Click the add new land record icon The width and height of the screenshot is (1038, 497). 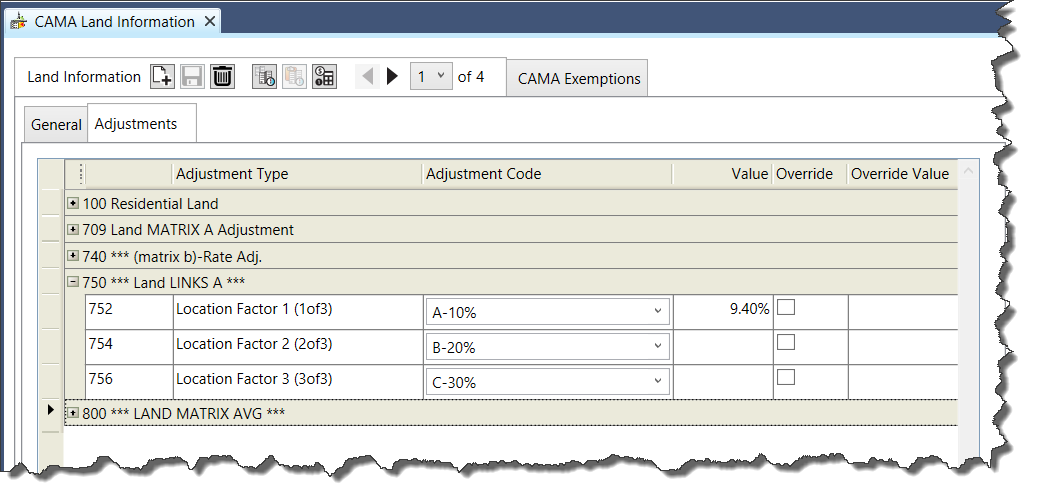162,77
